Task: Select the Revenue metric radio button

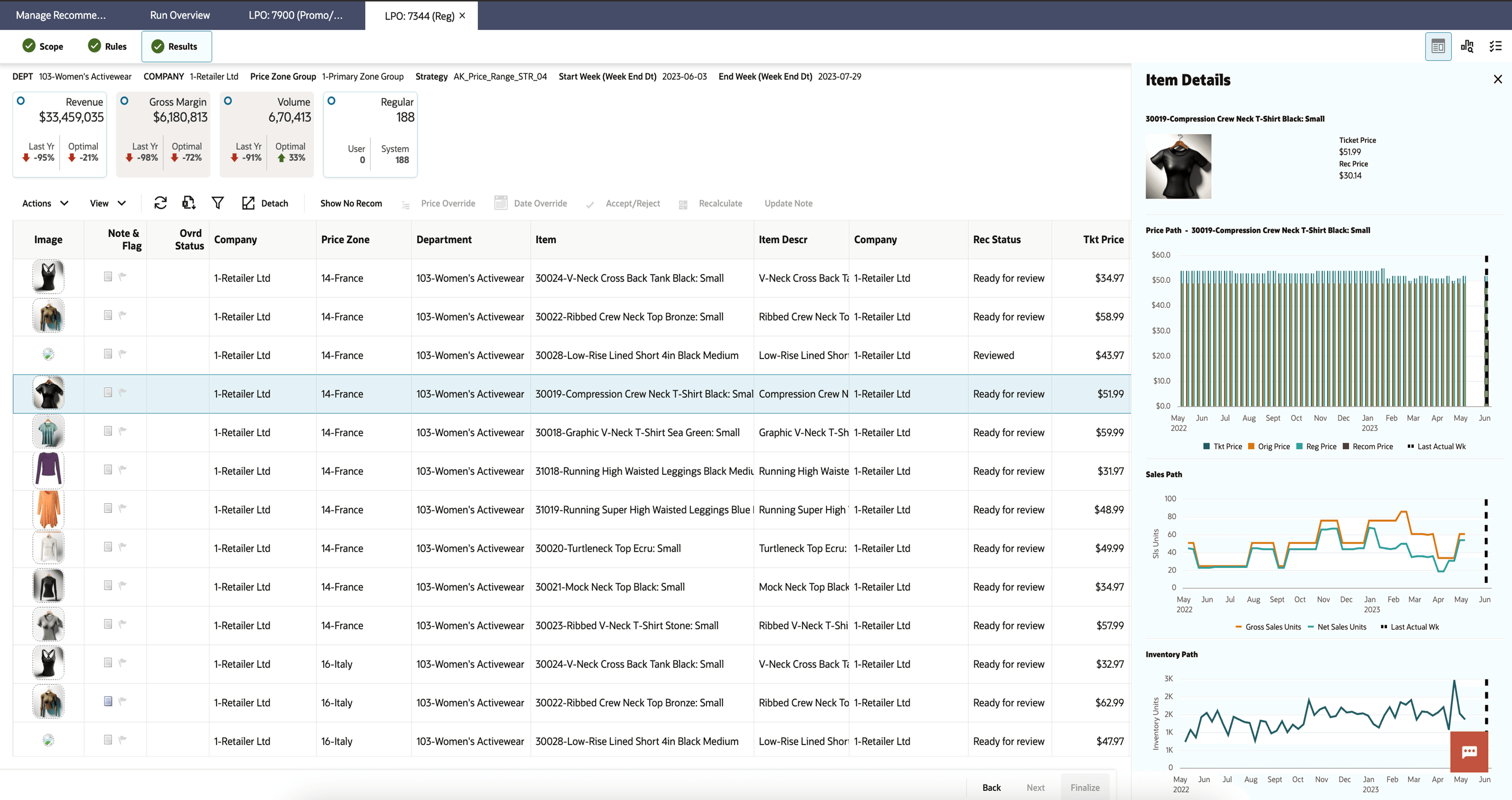Action: pyautogui.click(x=21, y=101)
